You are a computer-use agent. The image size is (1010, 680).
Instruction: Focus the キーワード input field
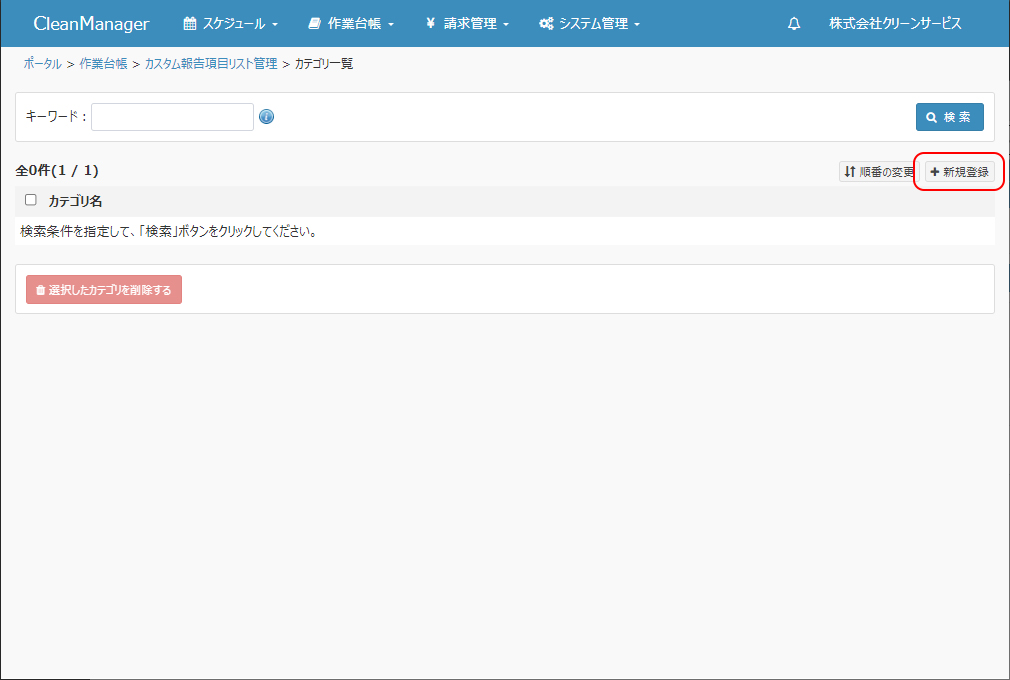tap(172, 117)
